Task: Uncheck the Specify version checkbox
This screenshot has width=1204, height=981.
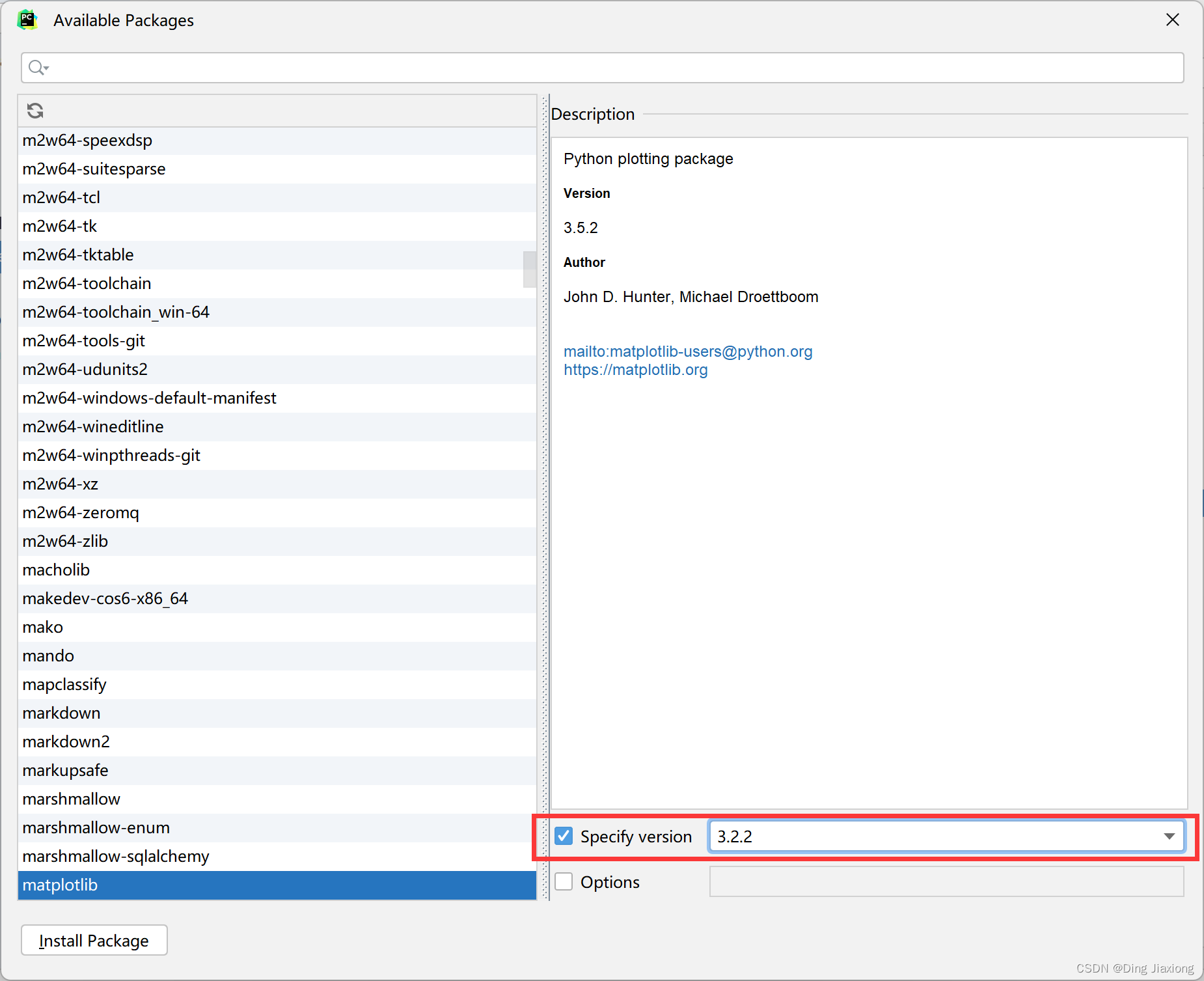Action: click(x=564, y=836)
